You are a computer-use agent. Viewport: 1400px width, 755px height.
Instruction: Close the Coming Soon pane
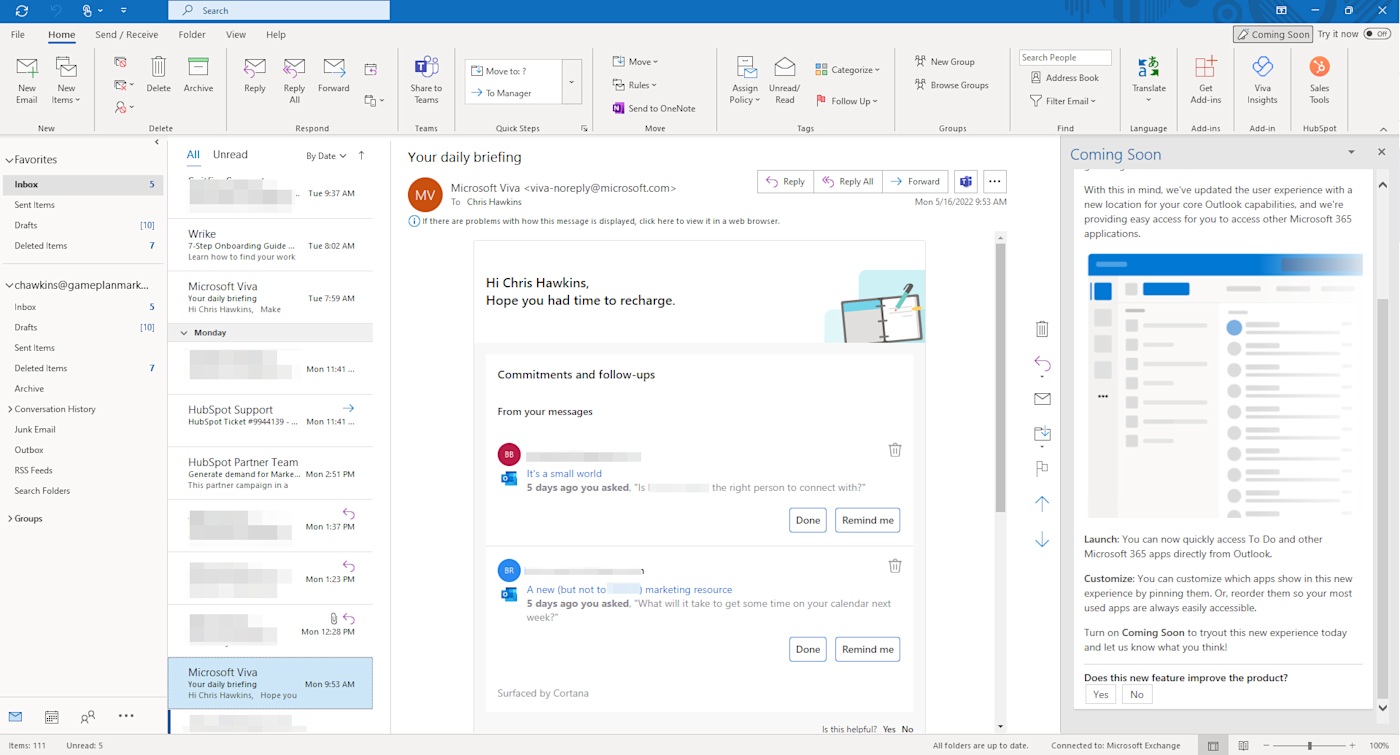click(x=1382, y=152)
